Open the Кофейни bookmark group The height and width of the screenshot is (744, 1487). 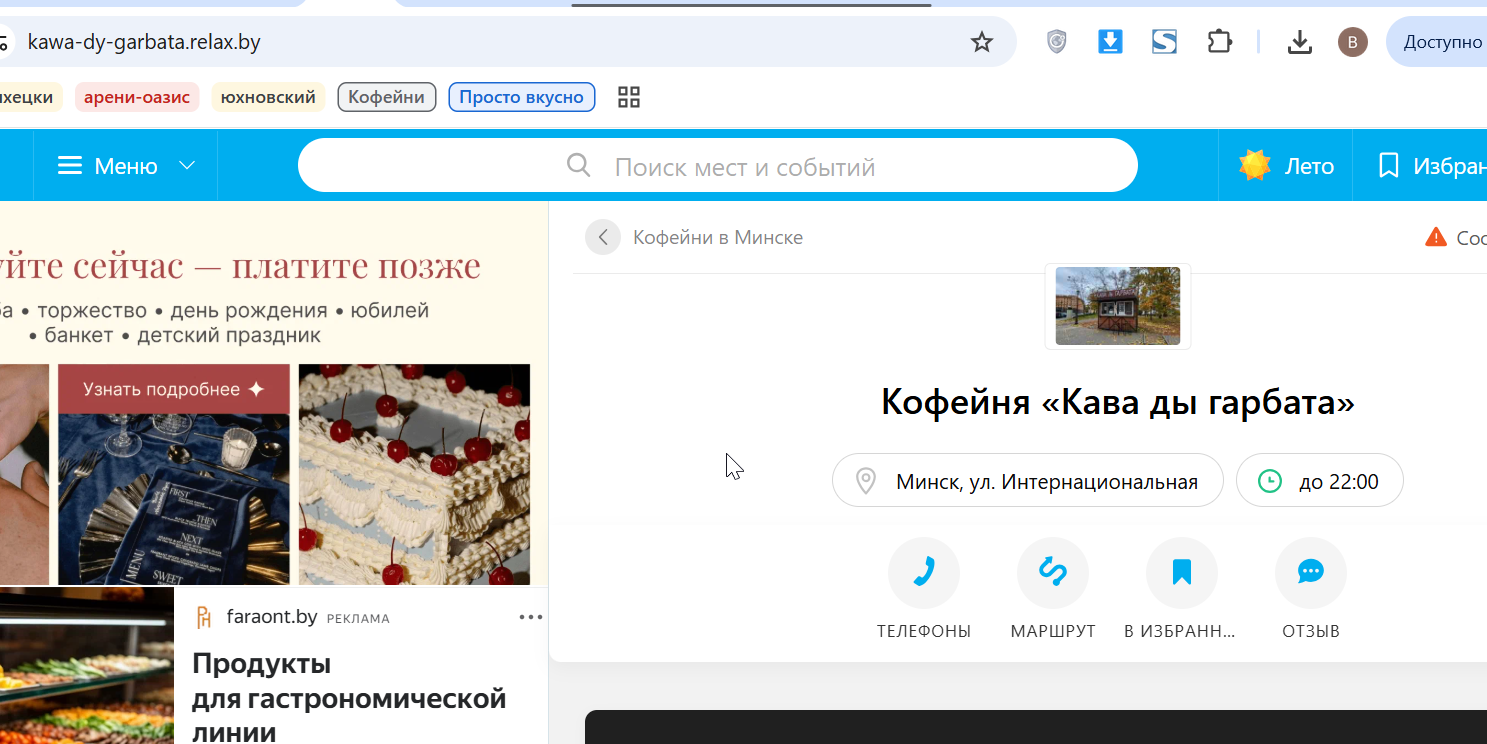click(387, 97)
